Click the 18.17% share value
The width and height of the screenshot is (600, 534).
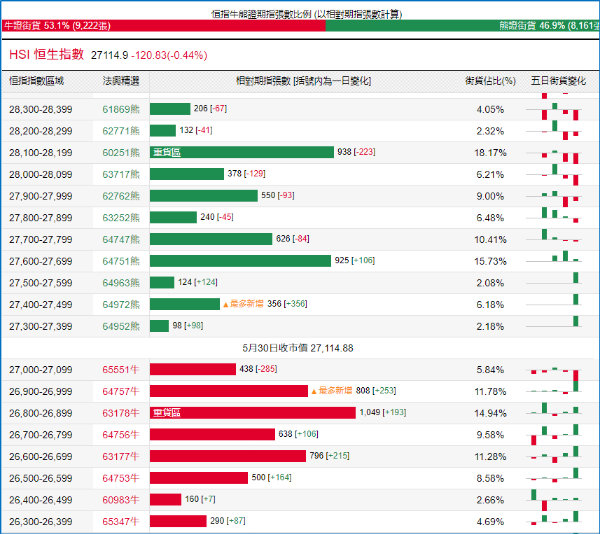pyautogui.click(x=491, y=153)
